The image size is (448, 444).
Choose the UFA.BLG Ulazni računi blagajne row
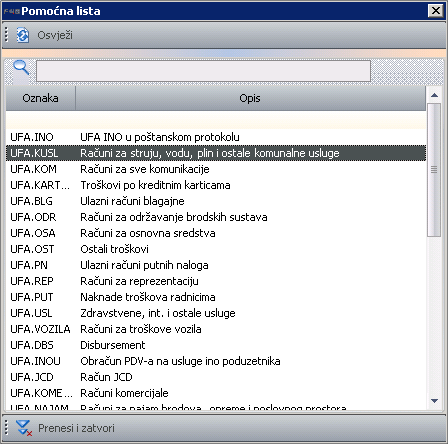pyautogui.click(x=216, y=201)
